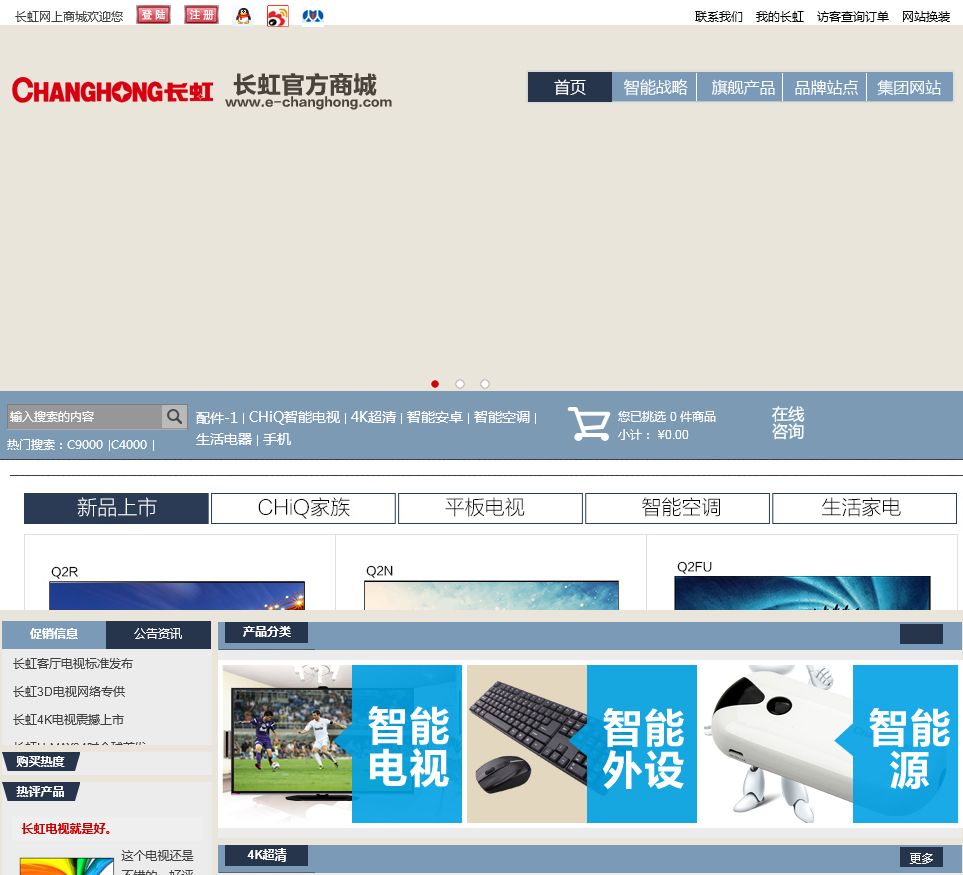Click hot search term C9000

[85, 445]
